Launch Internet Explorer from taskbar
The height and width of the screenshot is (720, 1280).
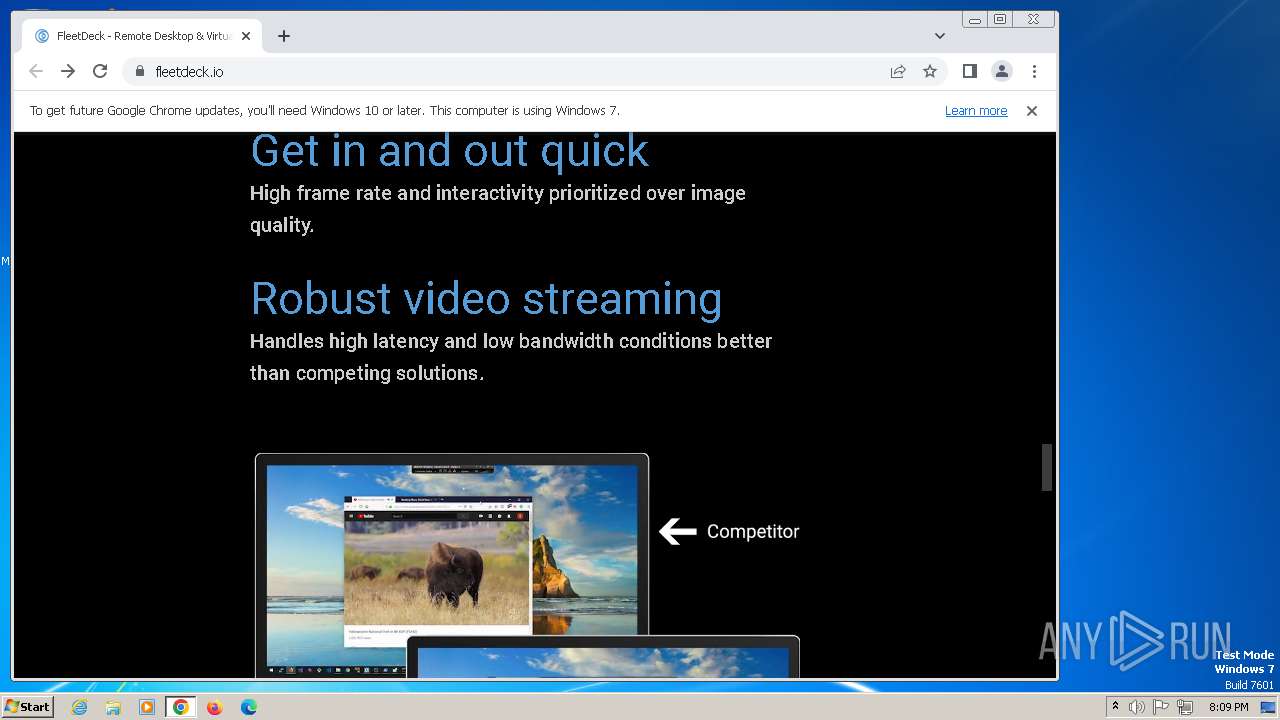[x=79, y=707]
